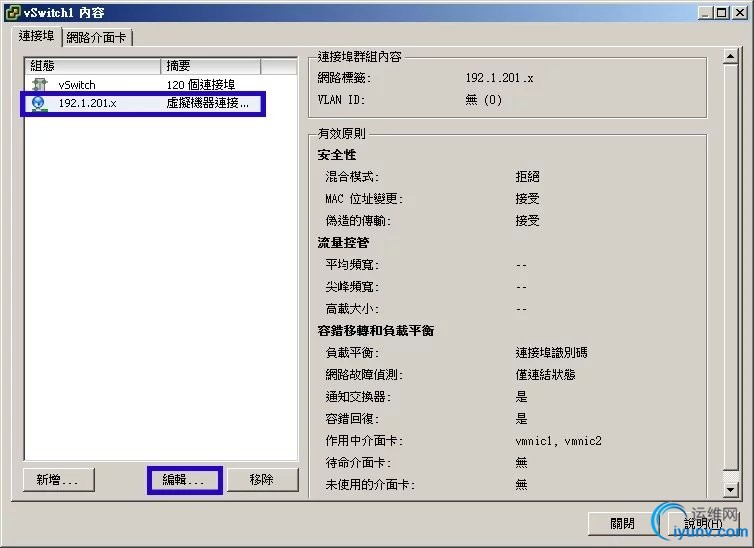Click the 通知交換器 label

tap(358, 397)
